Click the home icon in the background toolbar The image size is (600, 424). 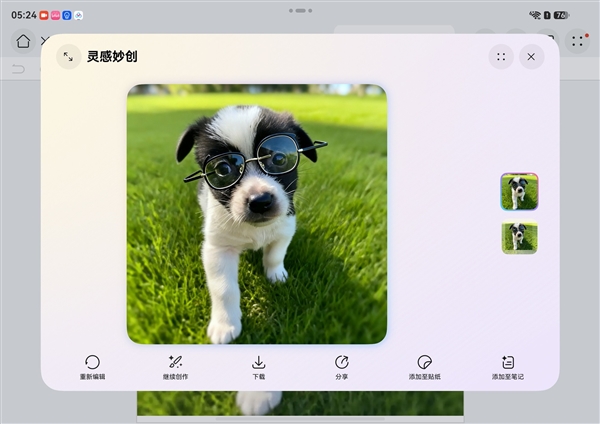(23, 41)
